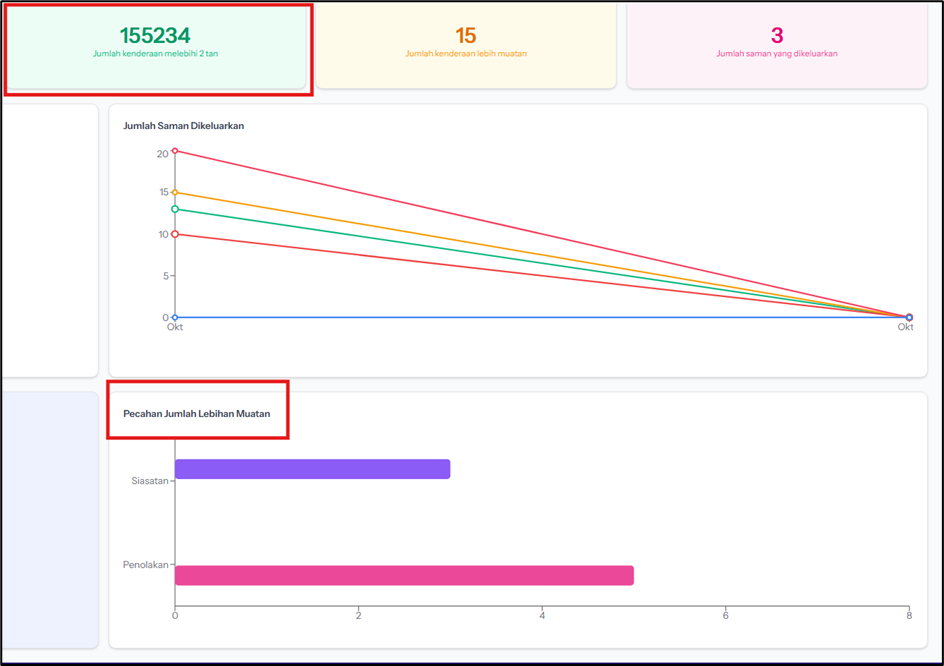Click the 8 tick label on bar chart axis
Screen dimensions: 944x666
tap(909, 615)
